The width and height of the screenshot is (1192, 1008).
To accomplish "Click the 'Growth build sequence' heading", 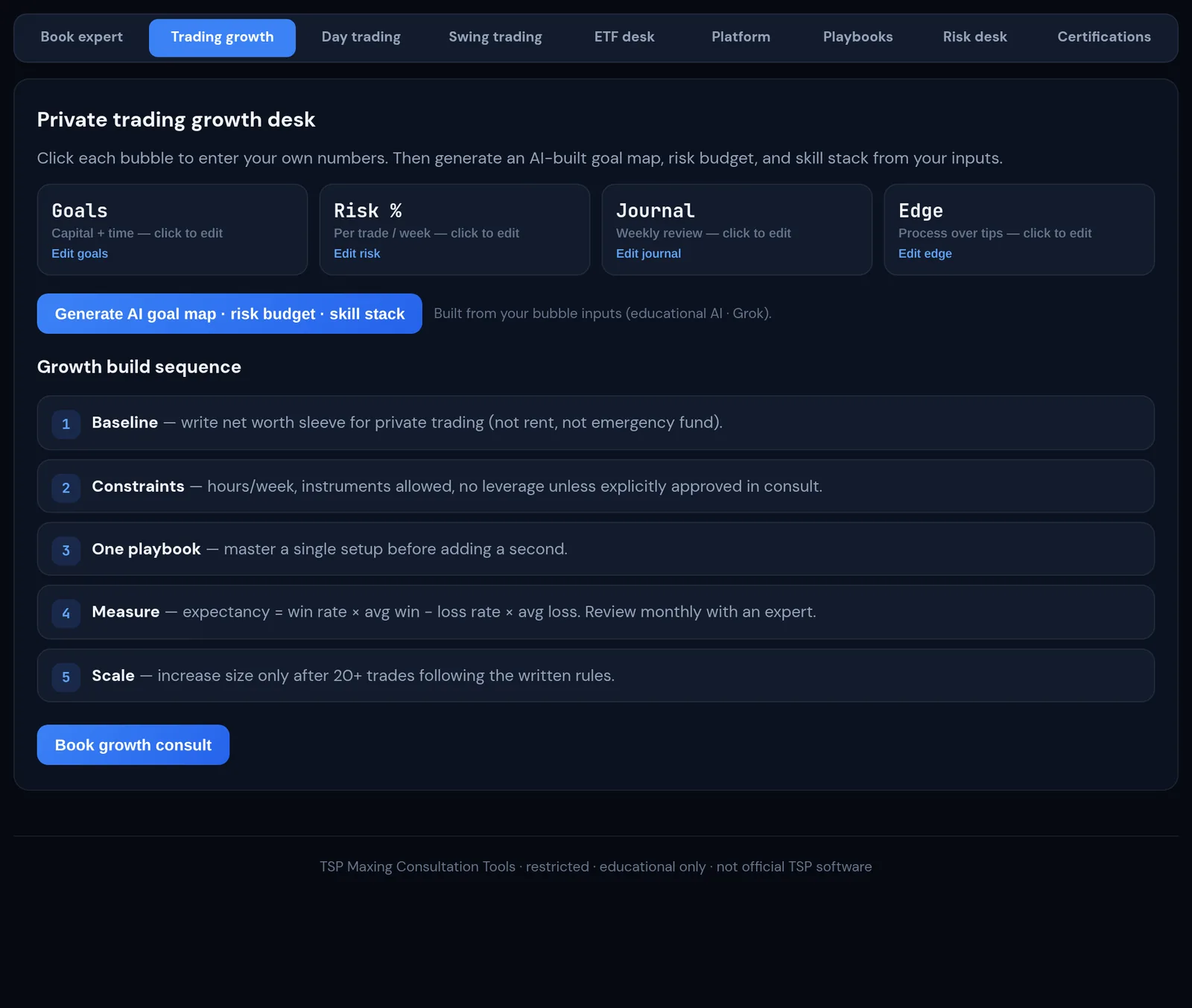I will click(x=139, y=367).
